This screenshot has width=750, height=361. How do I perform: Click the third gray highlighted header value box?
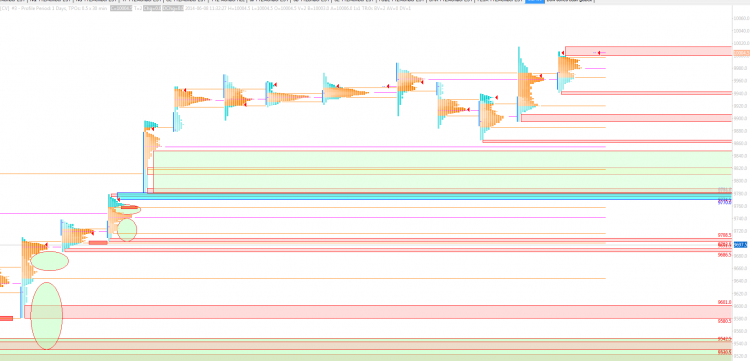173,8
